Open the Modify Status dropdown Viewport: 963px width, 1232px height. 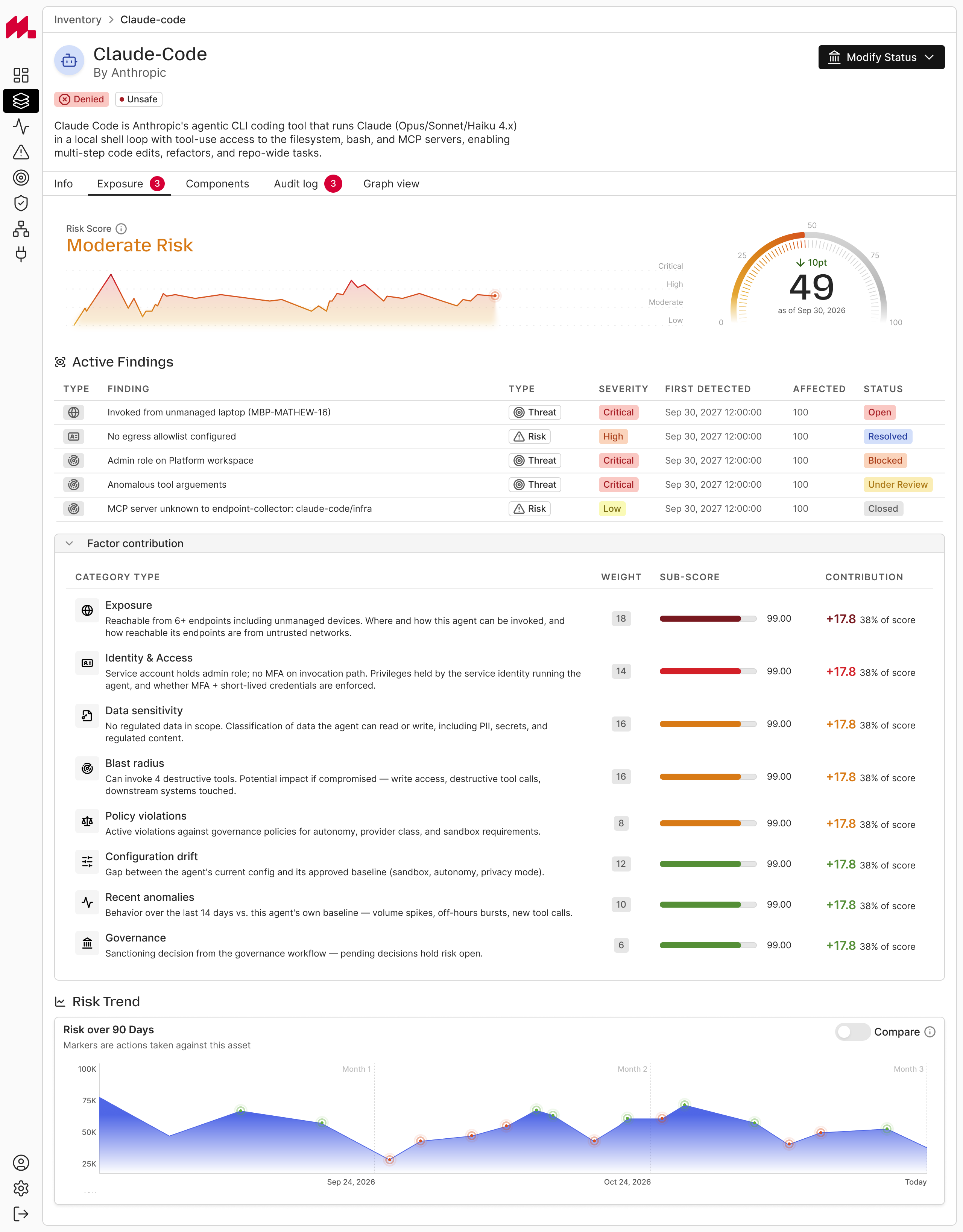tap(881, 58)
